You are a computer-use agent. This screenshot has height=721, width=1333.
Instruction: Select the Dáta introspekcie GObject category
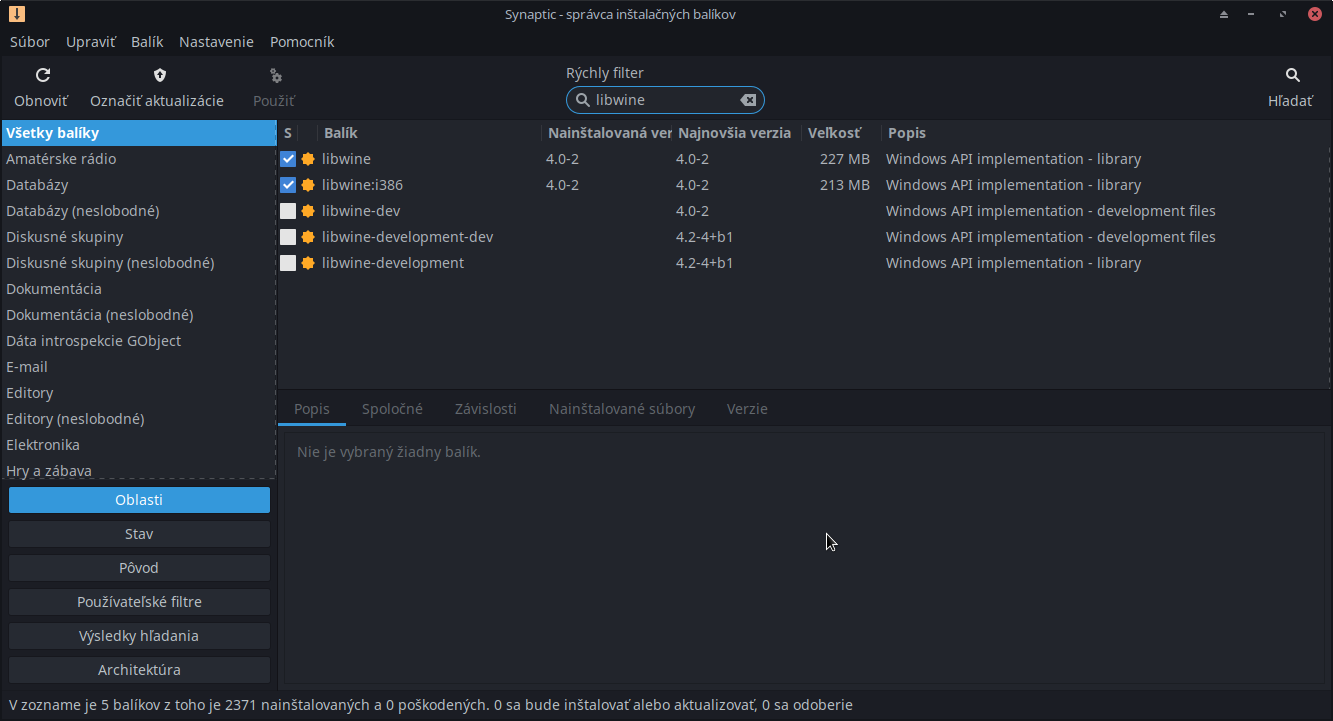[138, 341]
